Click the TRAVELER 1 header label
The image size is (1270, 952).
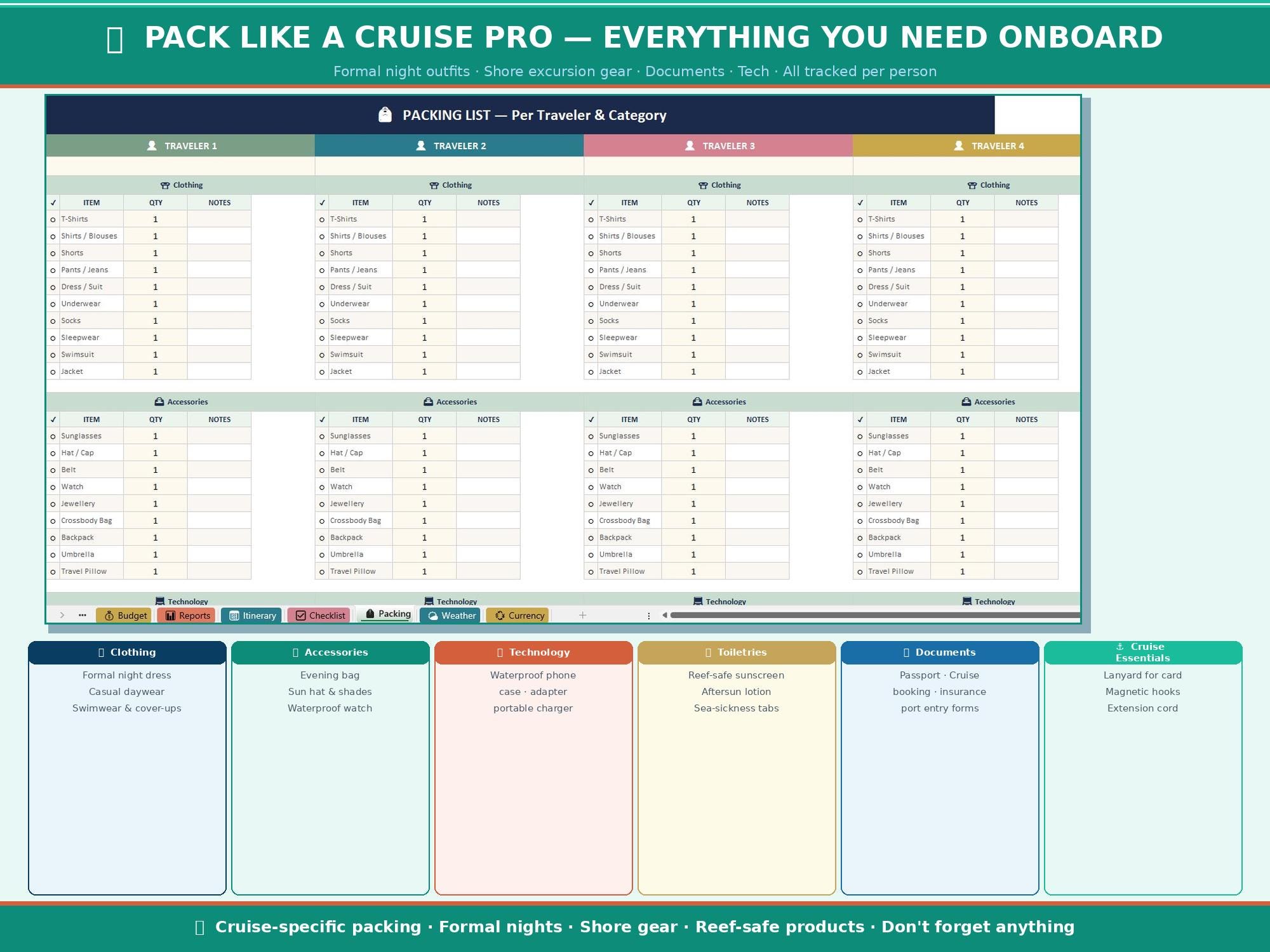click(190, 146)
